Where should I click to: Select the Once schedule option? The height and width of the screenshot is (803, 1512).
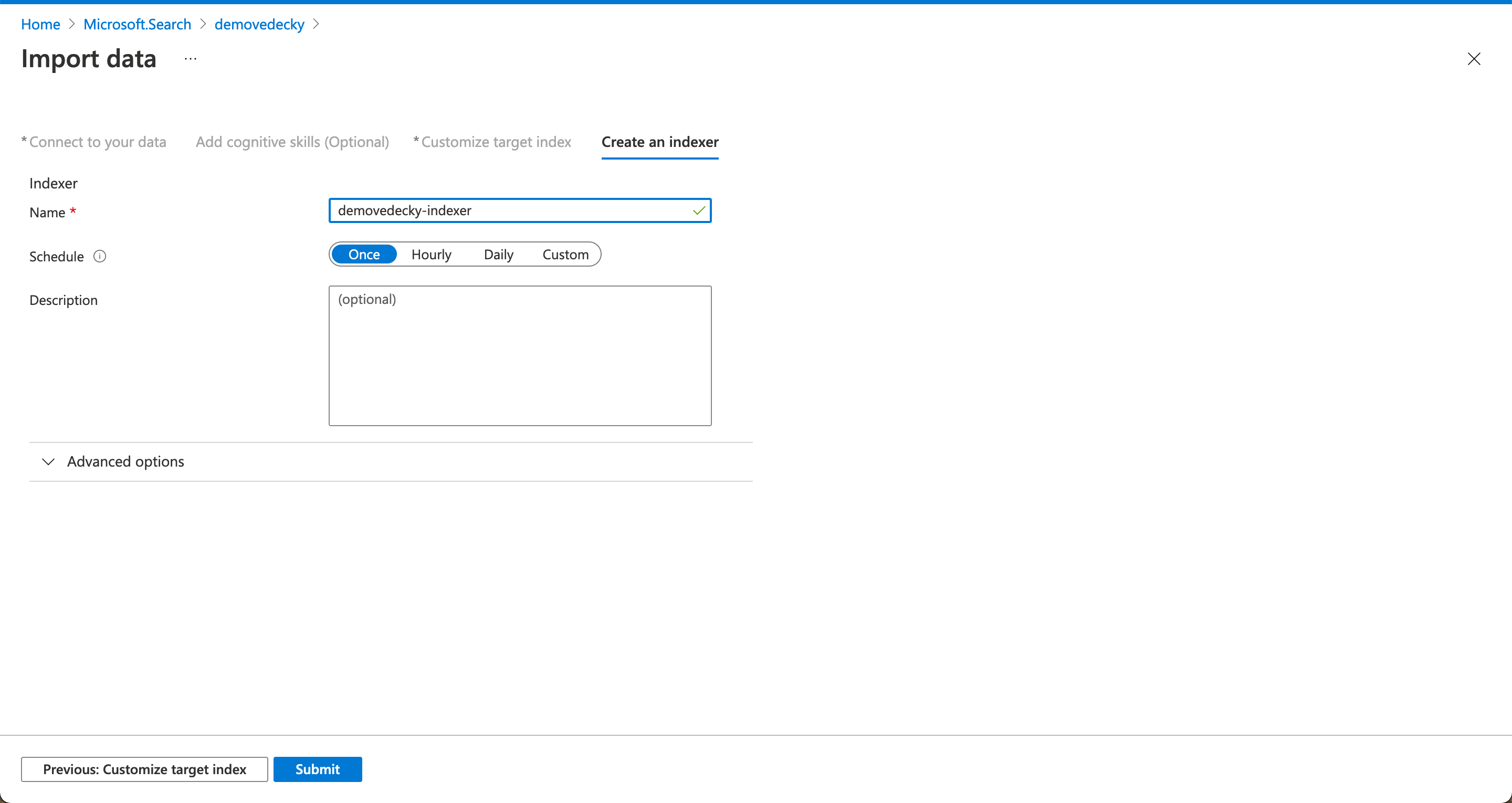pyautogui.click(x=364, y=255)
